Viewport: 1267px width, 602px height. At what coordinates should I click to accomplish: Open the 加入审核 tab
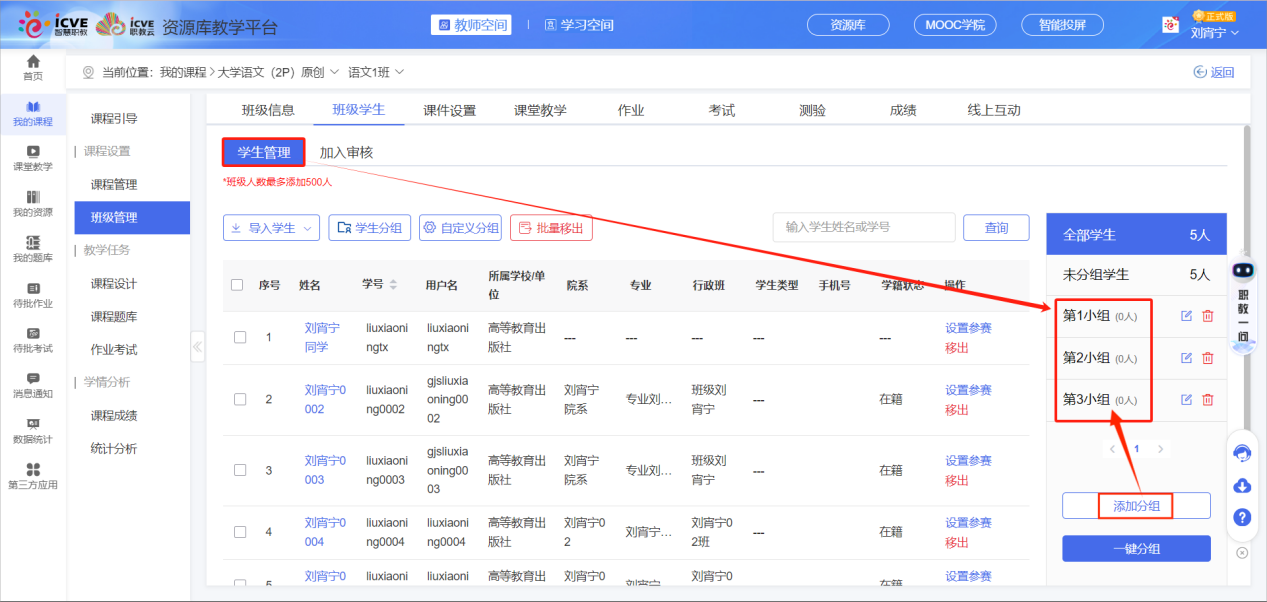coord(346,153)
